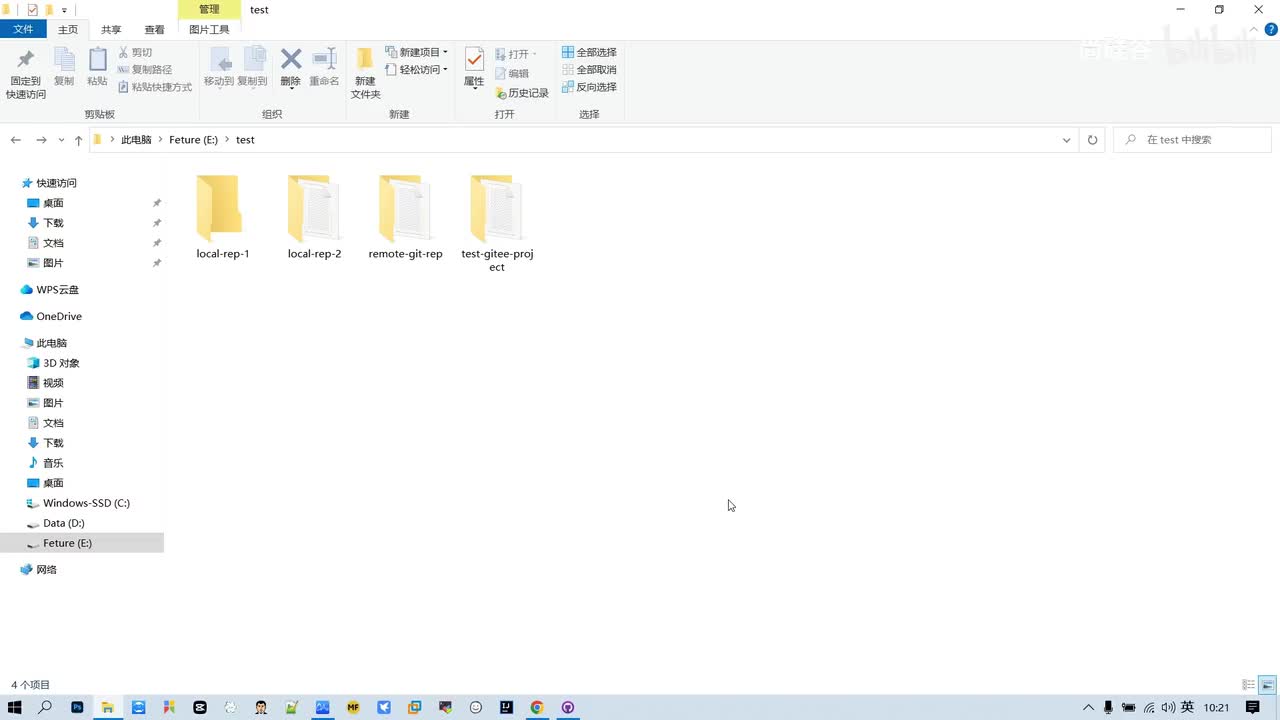
Task: Click the Edit (编辑) ribbon button
Action: click(512, 73)
